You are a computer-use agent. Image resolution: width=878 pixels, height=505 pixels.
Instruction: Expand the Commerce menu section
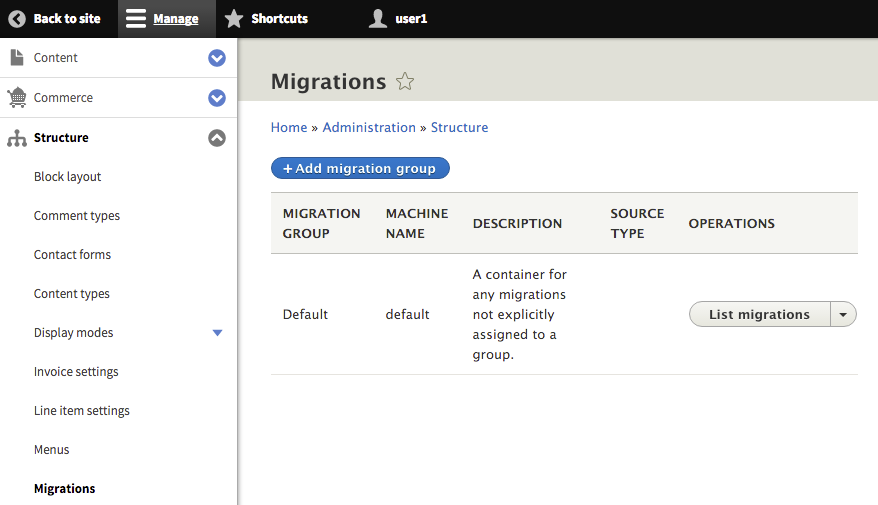pyautogui.click(x=217, y=98)
